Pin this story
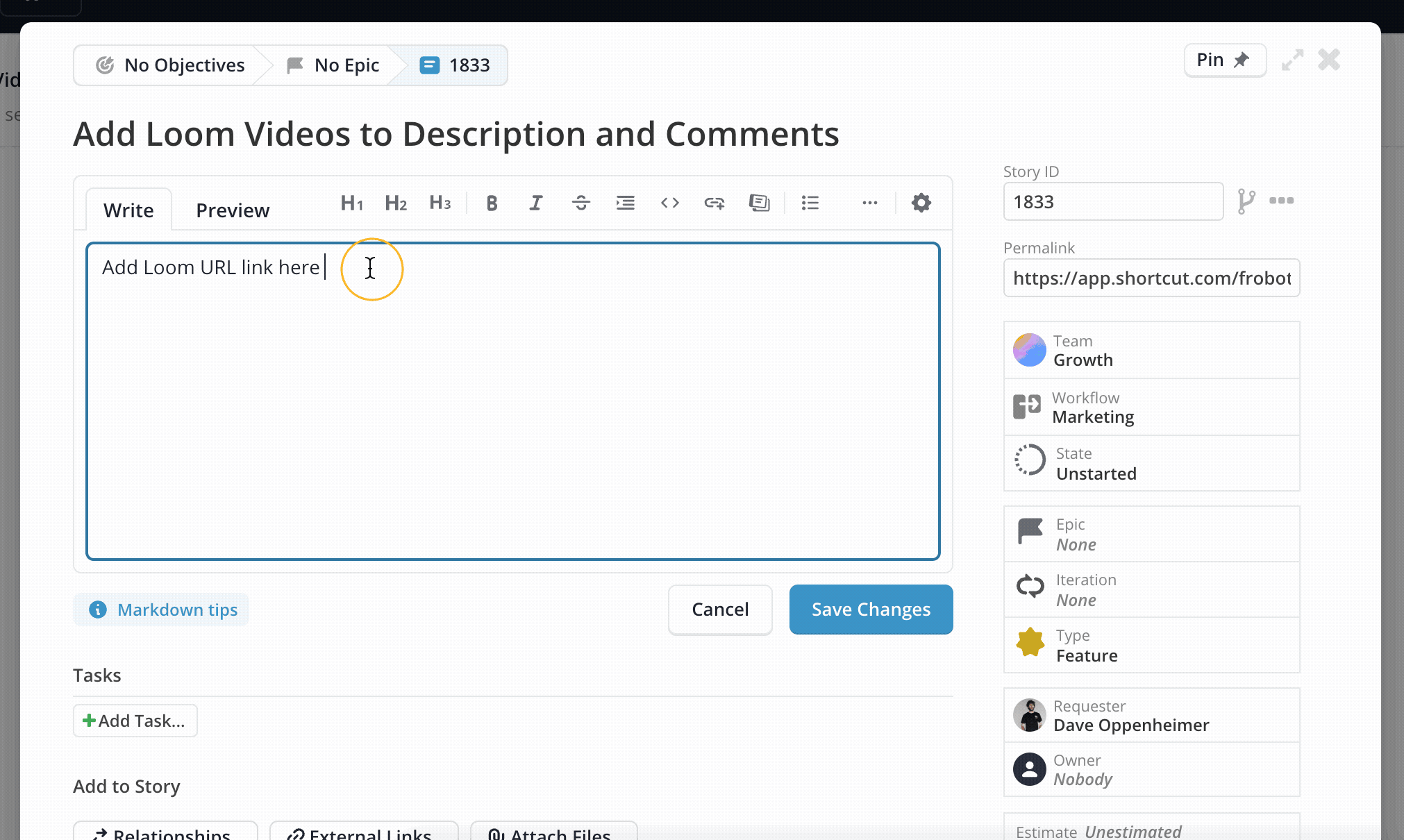Viewport: 1404px width, 840px height. pyautogui.click(x=1225, y=60)
